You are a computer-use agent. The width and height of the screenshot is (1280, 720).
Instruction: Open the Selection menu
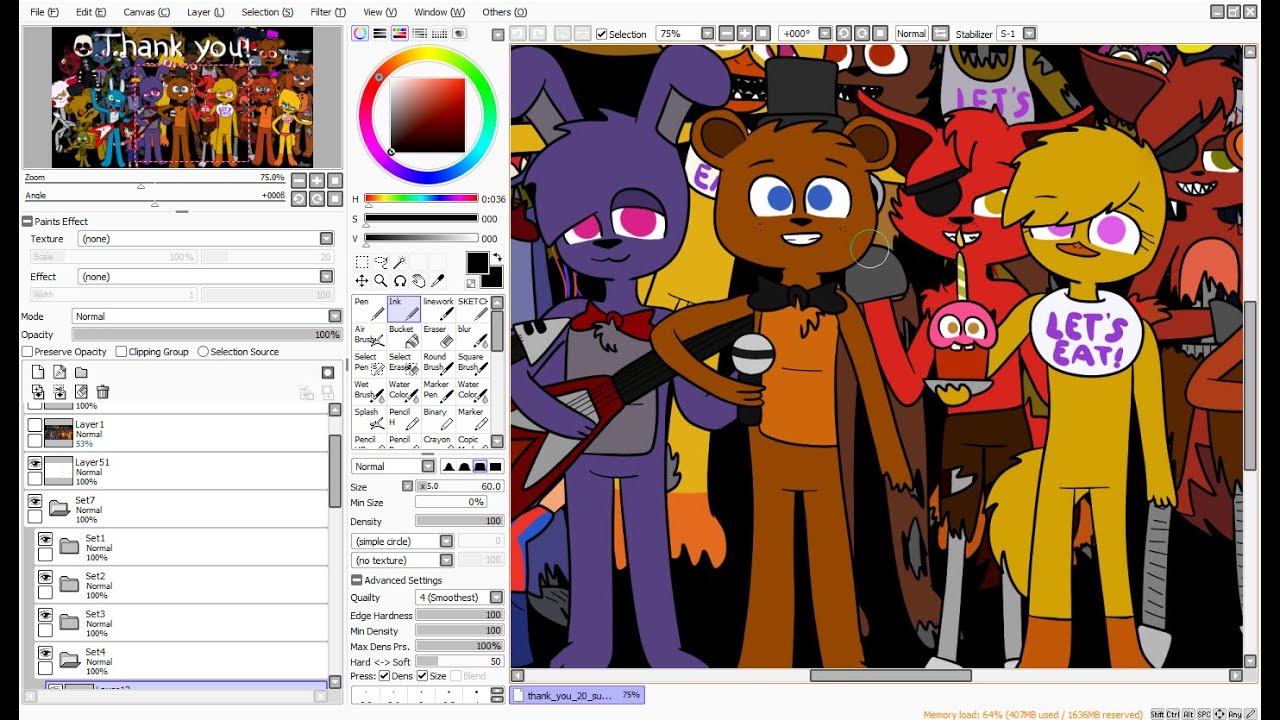pyautogui.click(x=267, y=12)
